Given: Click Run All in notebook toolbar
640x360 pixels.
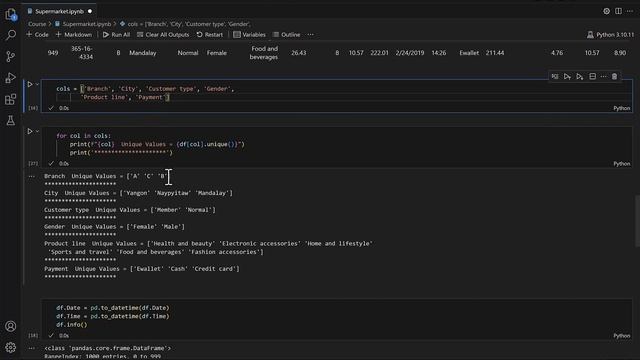Looking at the screenshot, I should (x=116, y=35).
